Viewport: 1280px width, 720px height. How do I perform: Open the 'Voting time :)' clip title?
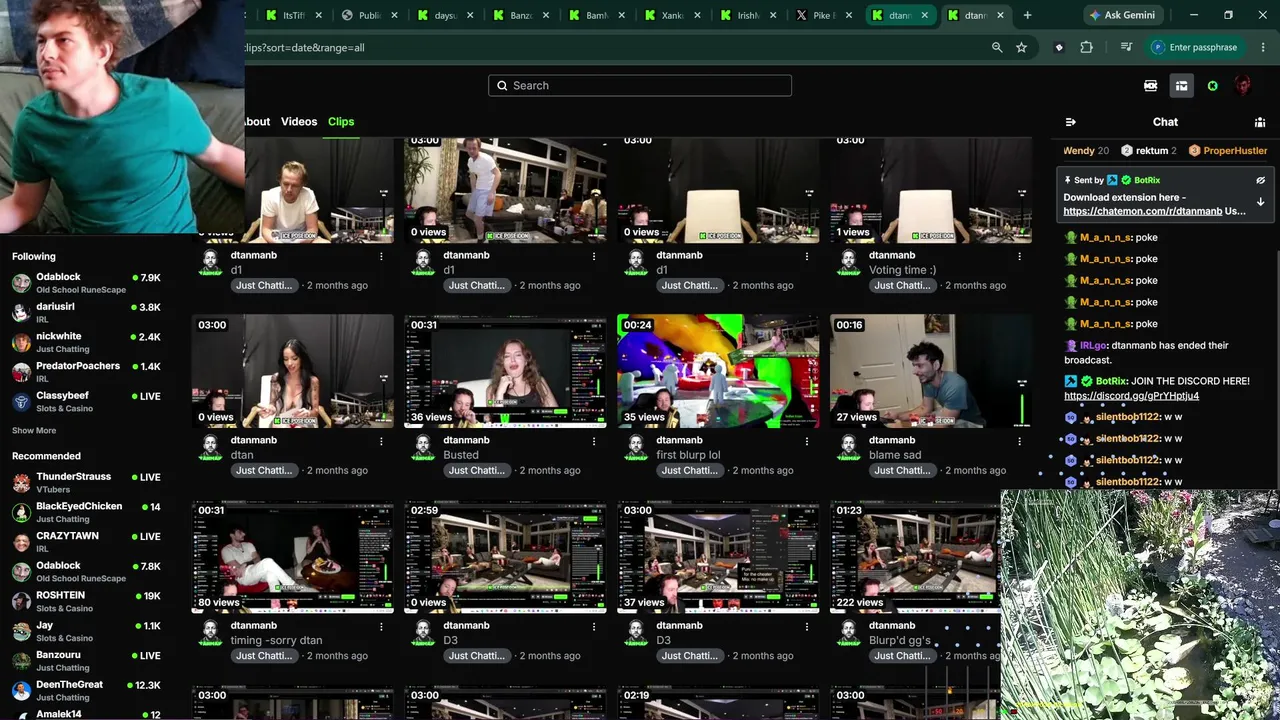(x=902, y=270)
